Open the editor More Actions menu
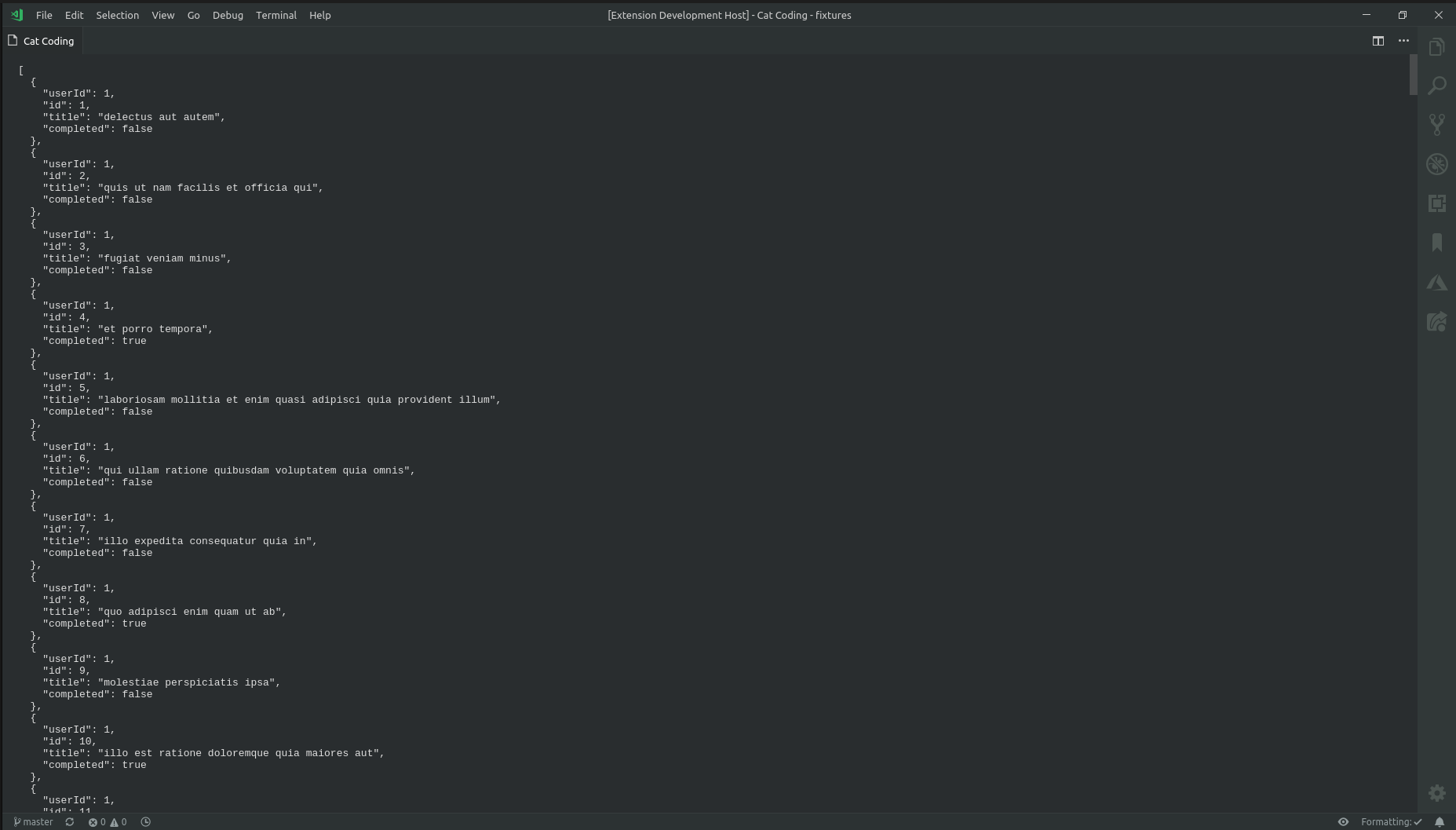 click(1404, 41)
